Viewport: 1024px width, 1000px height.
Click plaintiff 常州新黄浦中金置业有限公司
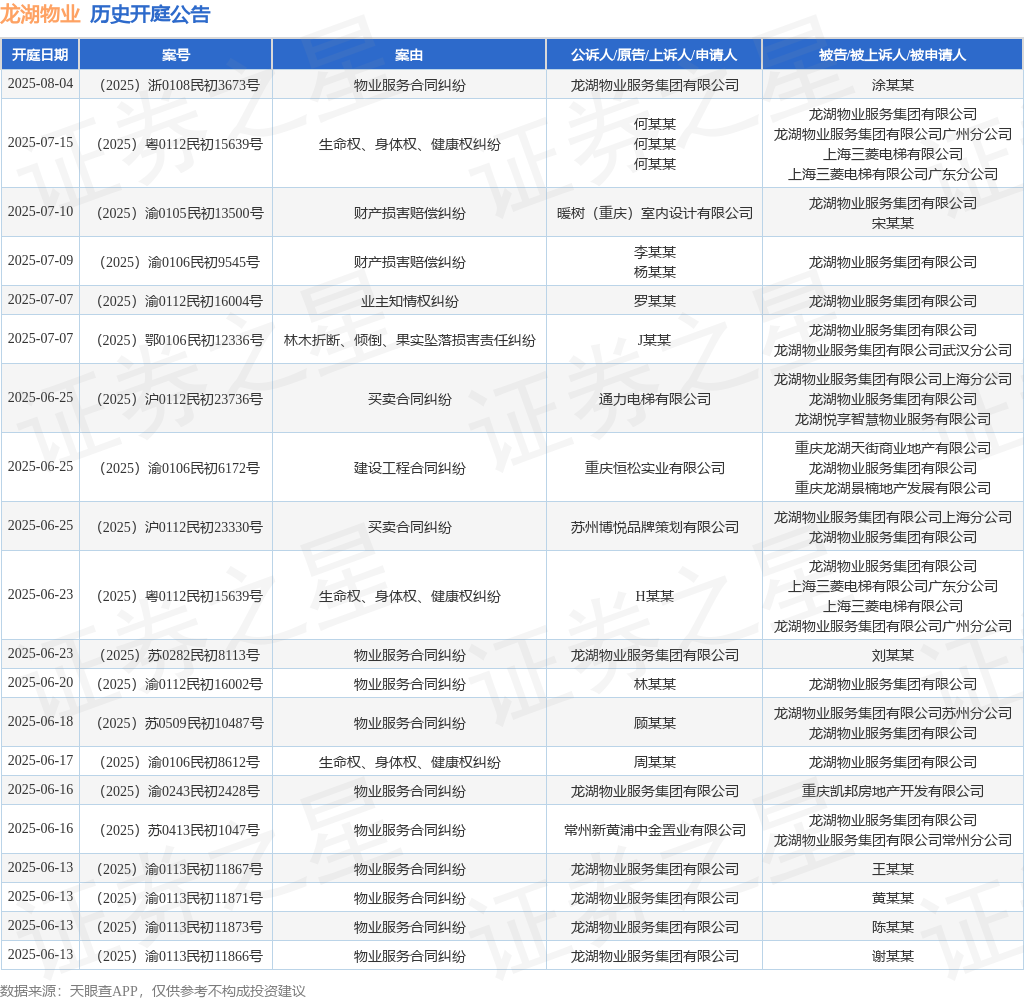pyautogui.click(x=654, y=830)
